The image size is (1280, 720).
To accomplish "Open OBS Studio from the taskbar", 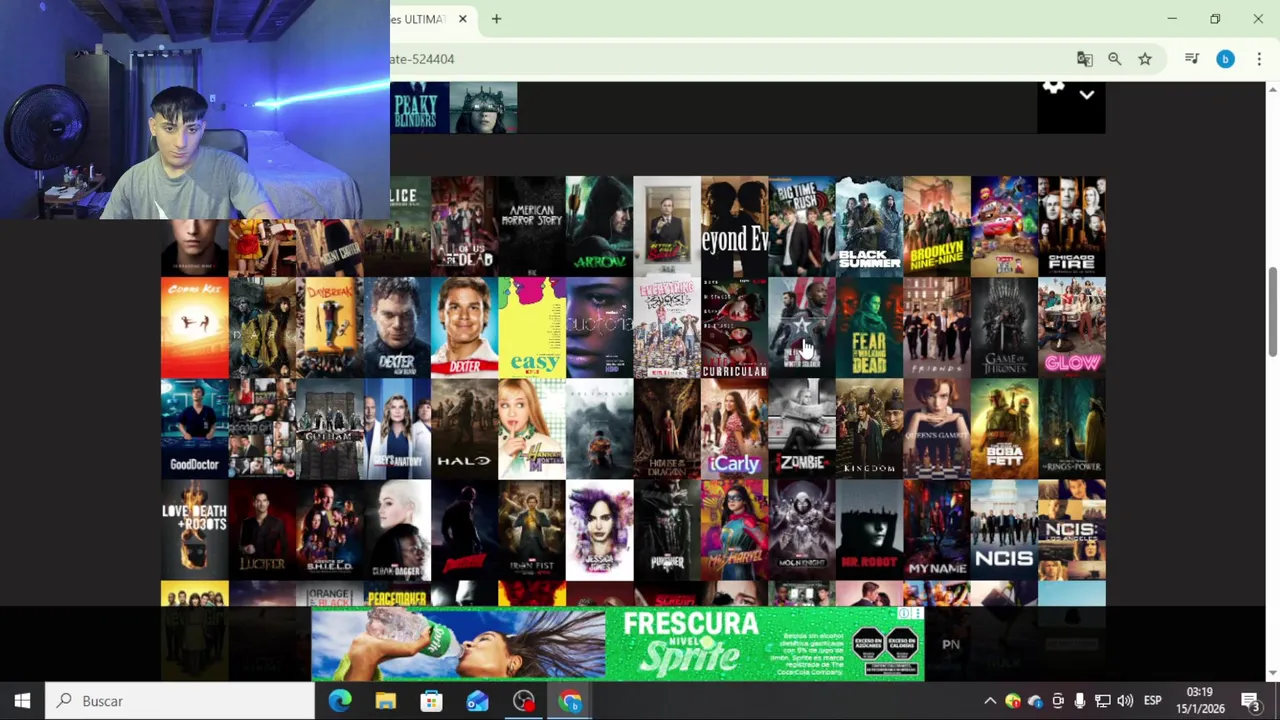I will point(523,701).
